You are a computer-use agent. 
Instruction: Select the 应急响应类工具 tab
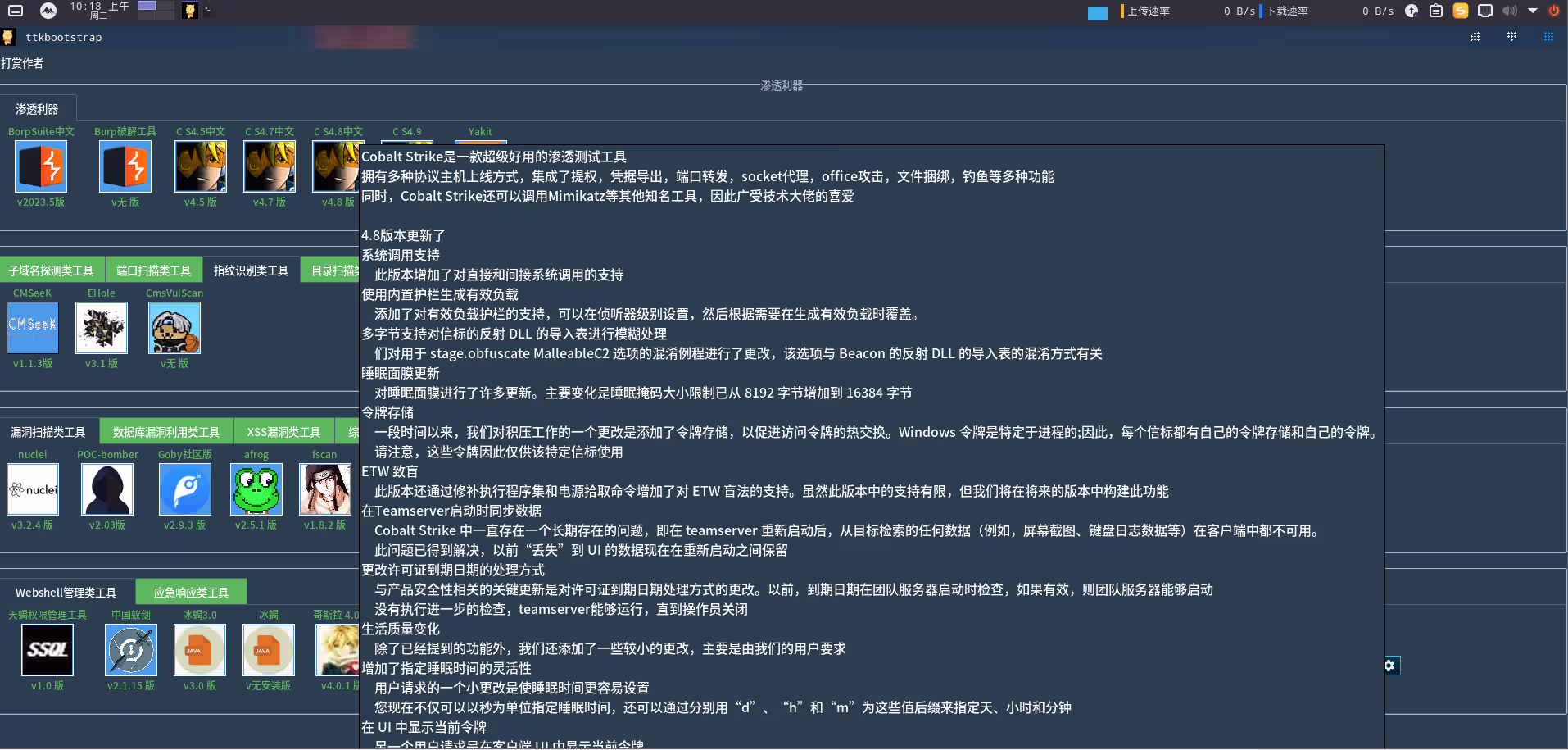coord(191,593)
